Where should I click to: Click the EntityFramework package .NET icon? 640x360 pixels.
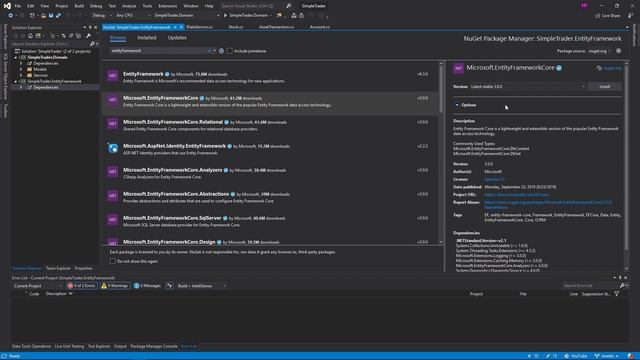pyautogui.click(x=113, y=76)
